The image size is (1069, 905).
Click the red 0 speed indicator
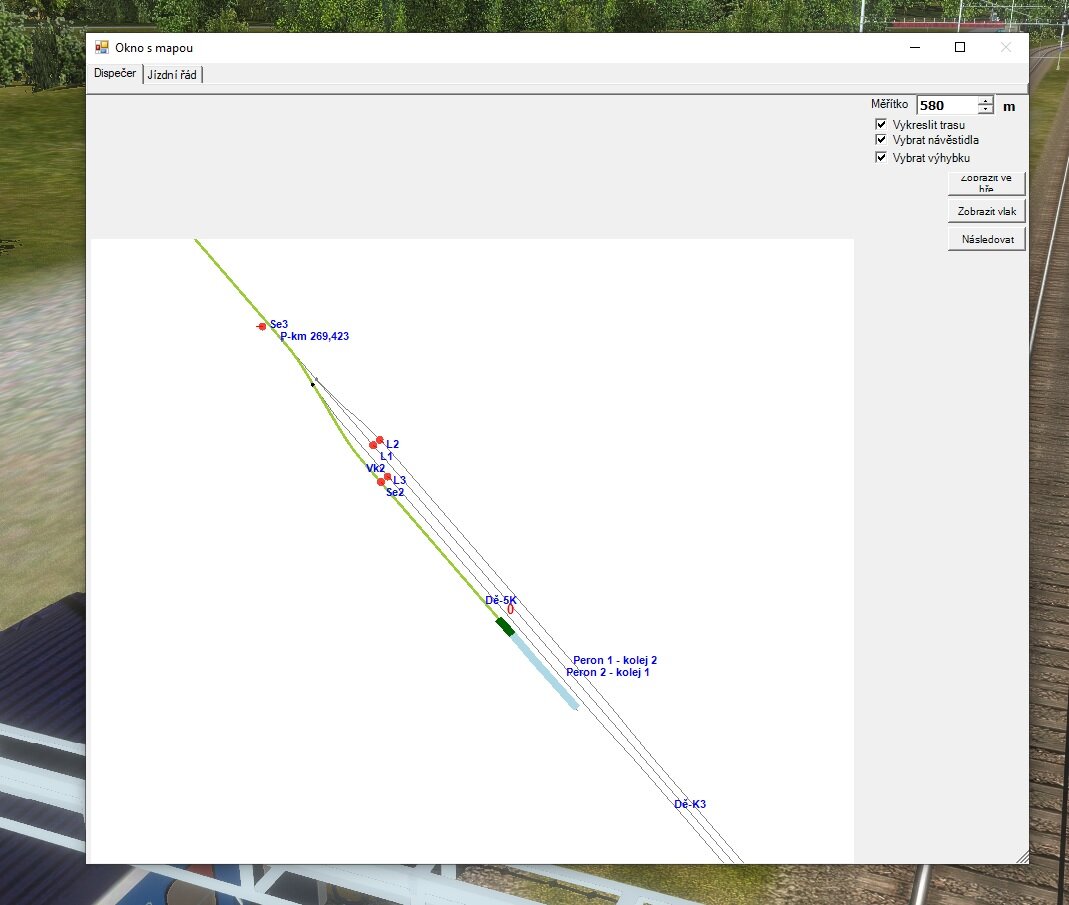[510, 610]
